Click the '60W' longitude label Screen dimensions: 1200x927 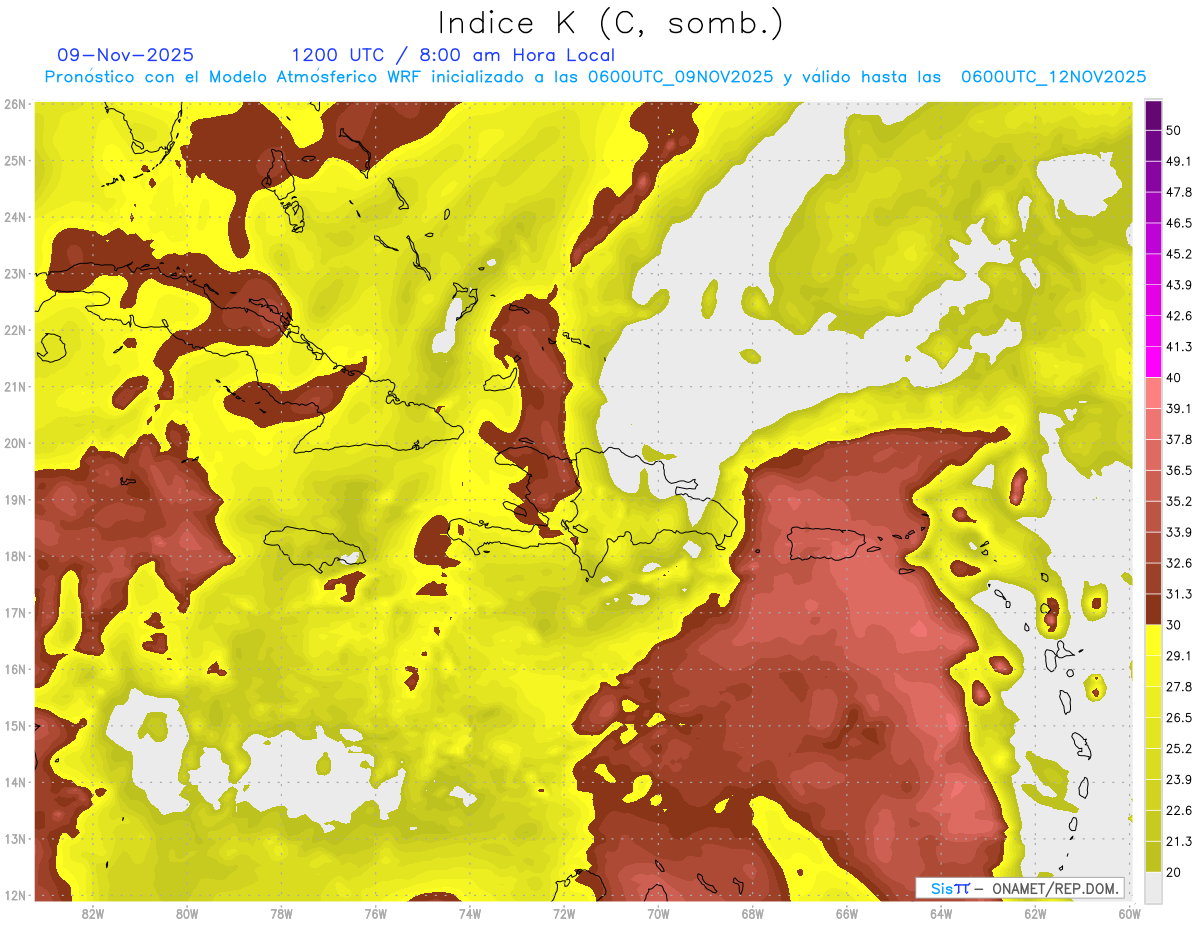click(x=1129, y=914)
